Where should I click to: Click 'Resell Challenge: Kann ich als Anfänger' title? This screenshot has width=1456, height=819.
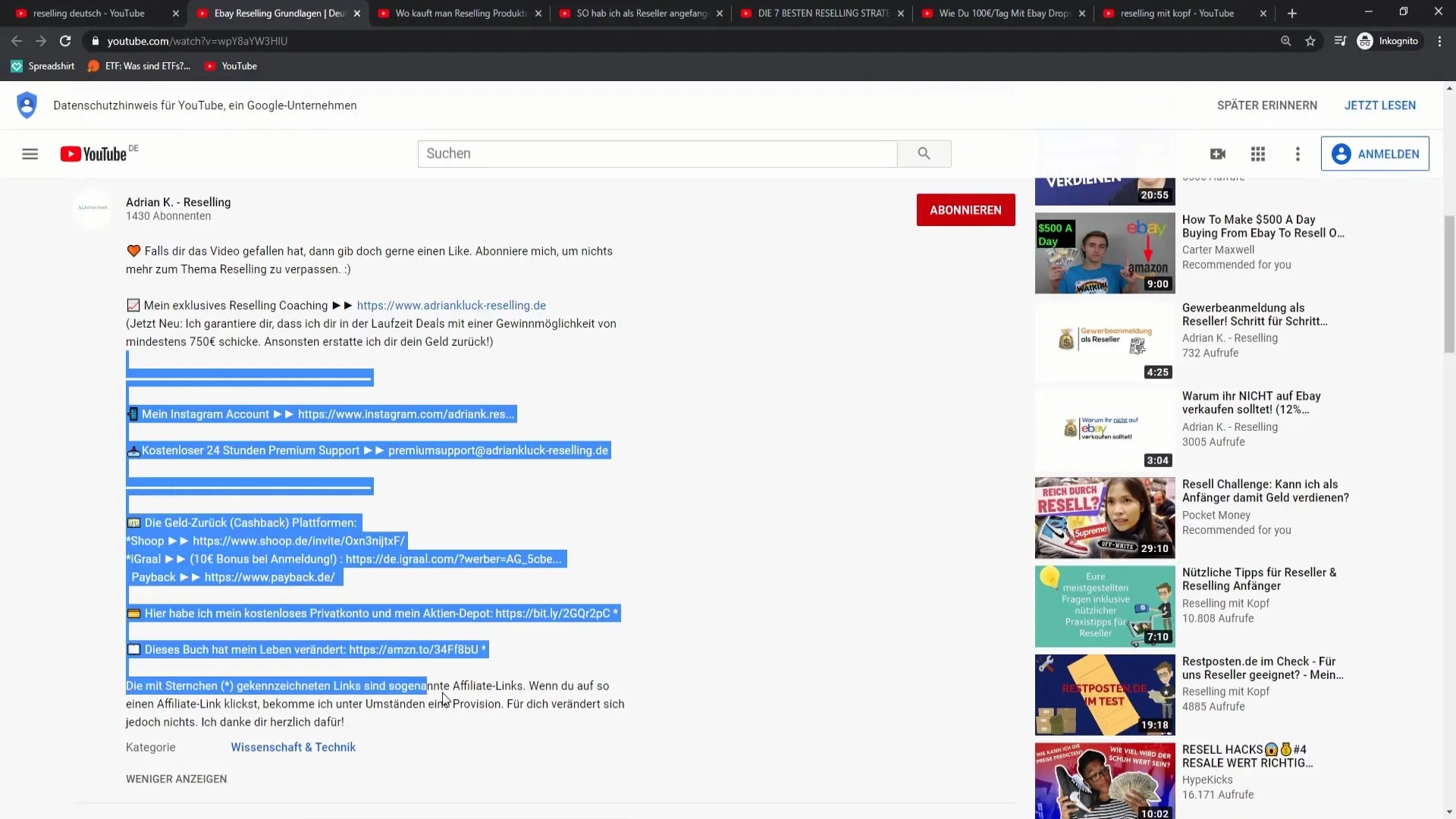[1265, 491]
